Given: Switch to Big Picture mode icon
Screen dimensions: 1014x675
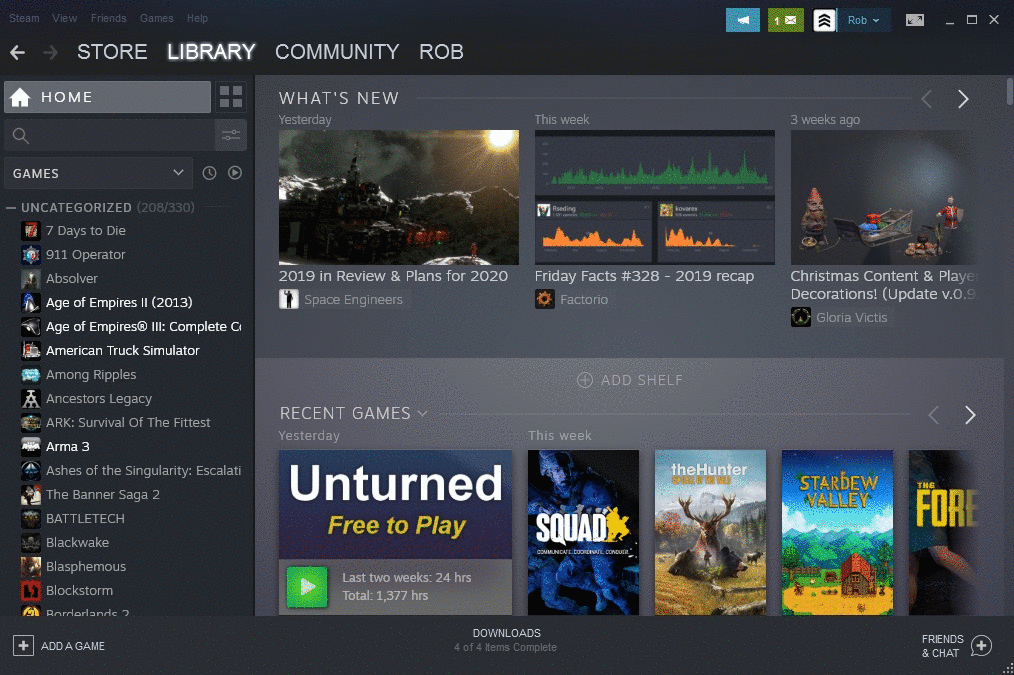Looking at the screenshot, I should pyautogui.click(x=914, y=20).
